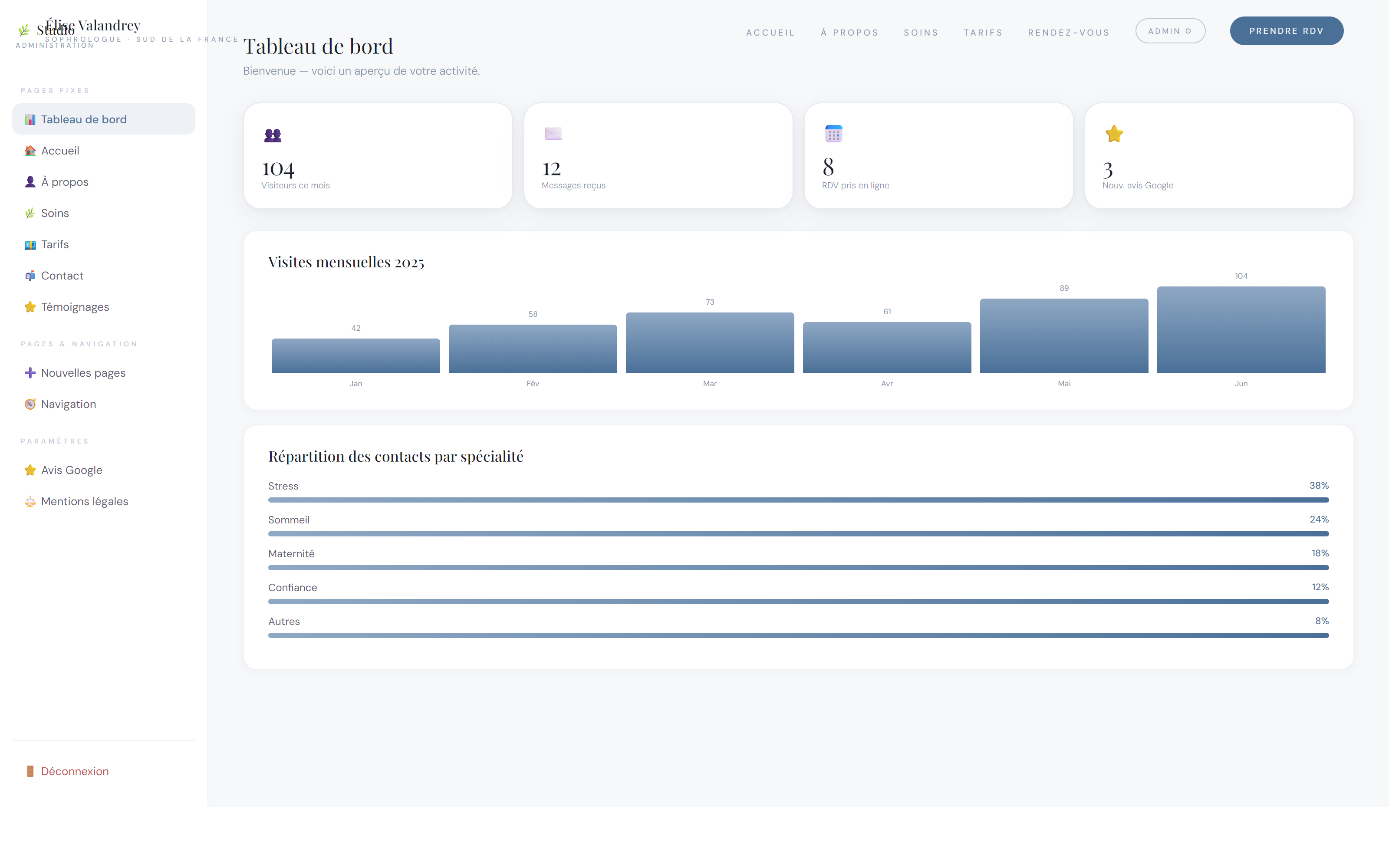Click the star icon beside Témoignages
The height and width of the screenshot is (868, 1389).
30,307
